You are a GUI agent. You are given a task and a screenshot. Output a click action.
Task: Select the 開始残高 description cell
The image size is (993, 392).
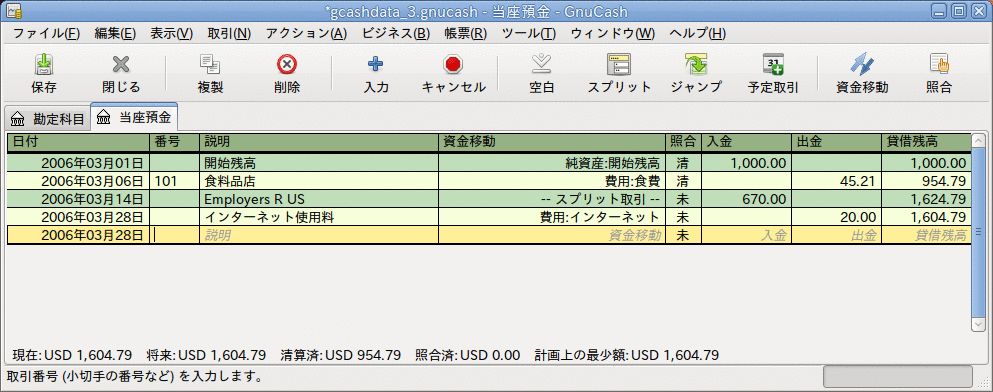click(x=319, y=163)
